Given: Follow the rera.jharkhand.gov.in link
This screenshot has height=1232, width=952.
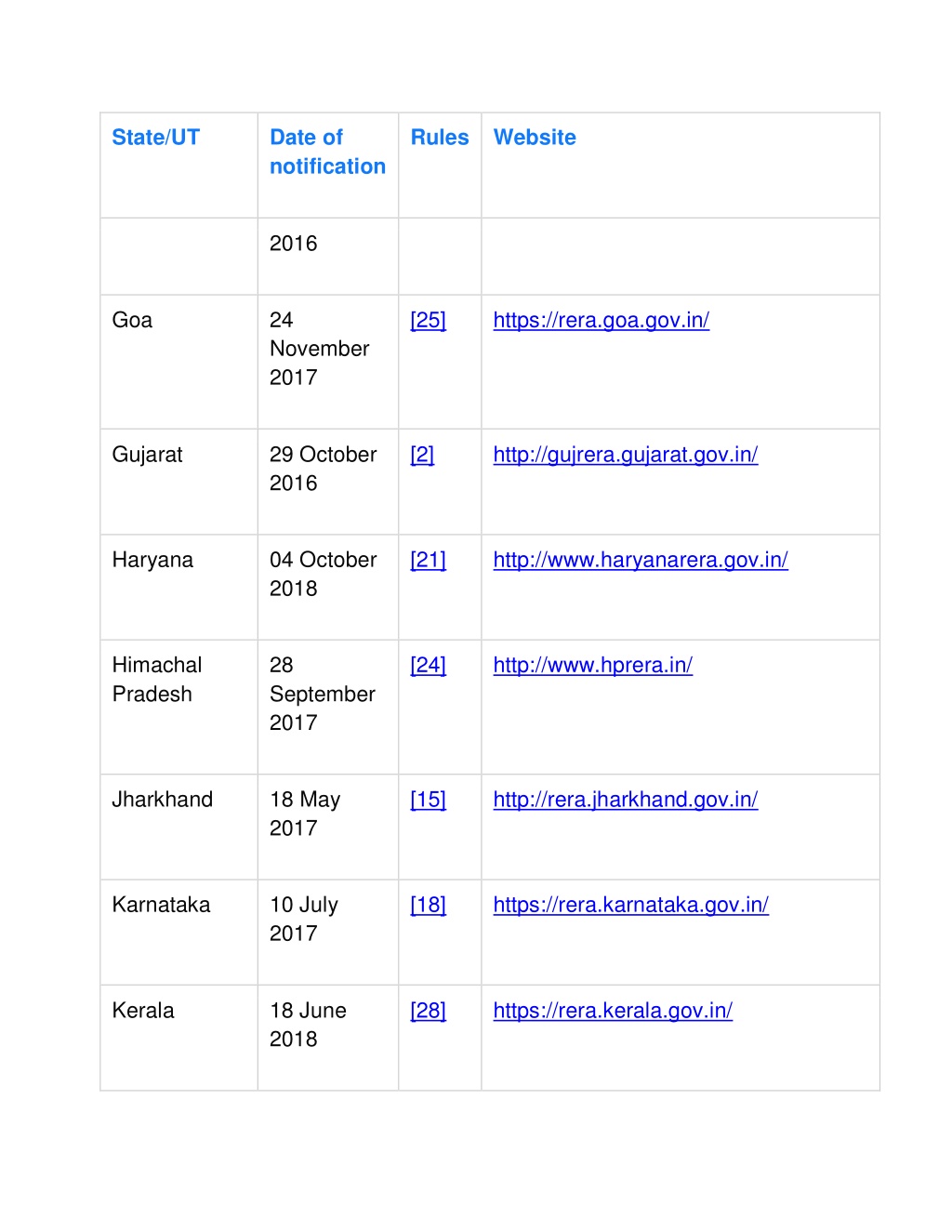Looking at the screenshot, I should (x=625, y=800).
